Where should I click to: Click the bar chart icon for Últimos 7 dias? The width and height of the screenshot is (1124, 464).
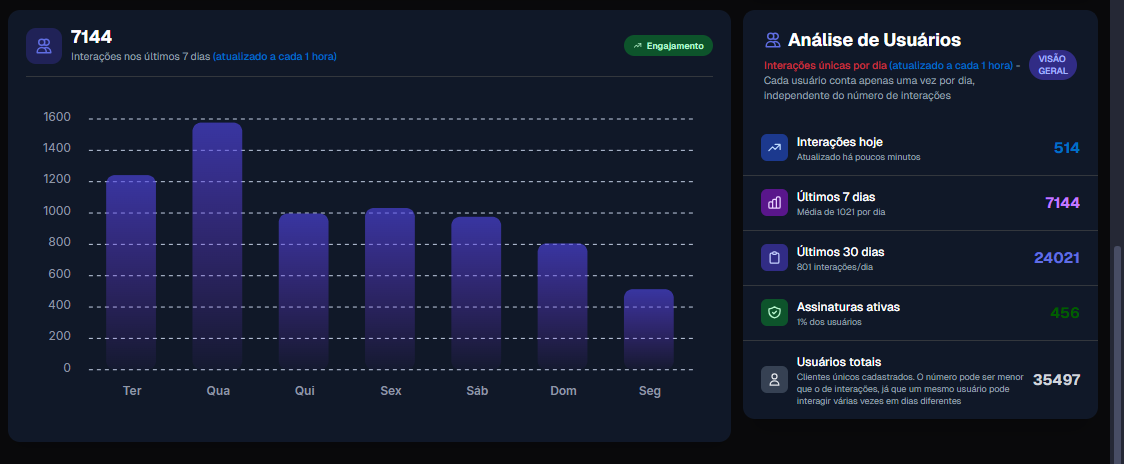[774, 203]
